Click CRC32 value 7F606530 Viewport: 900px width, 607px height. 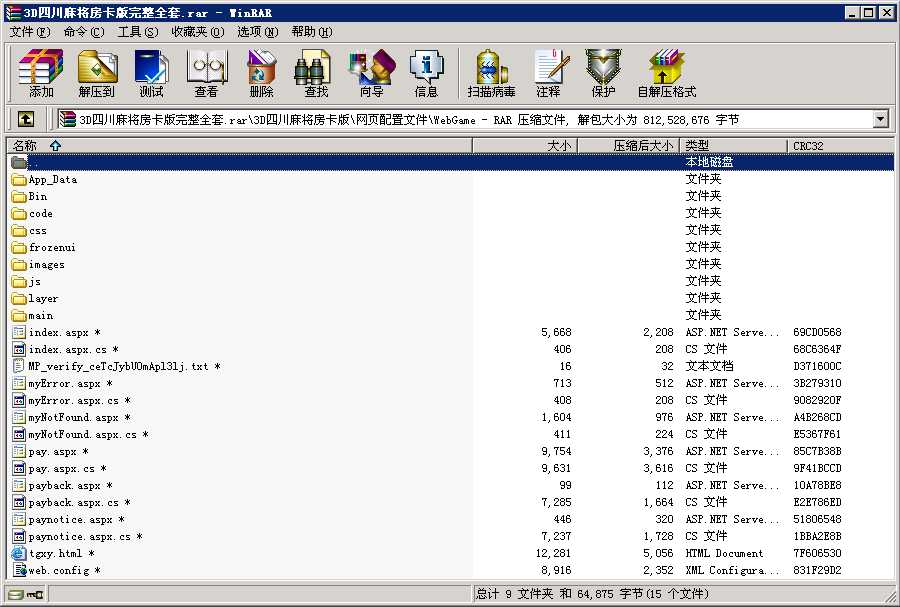coord(817,553)
